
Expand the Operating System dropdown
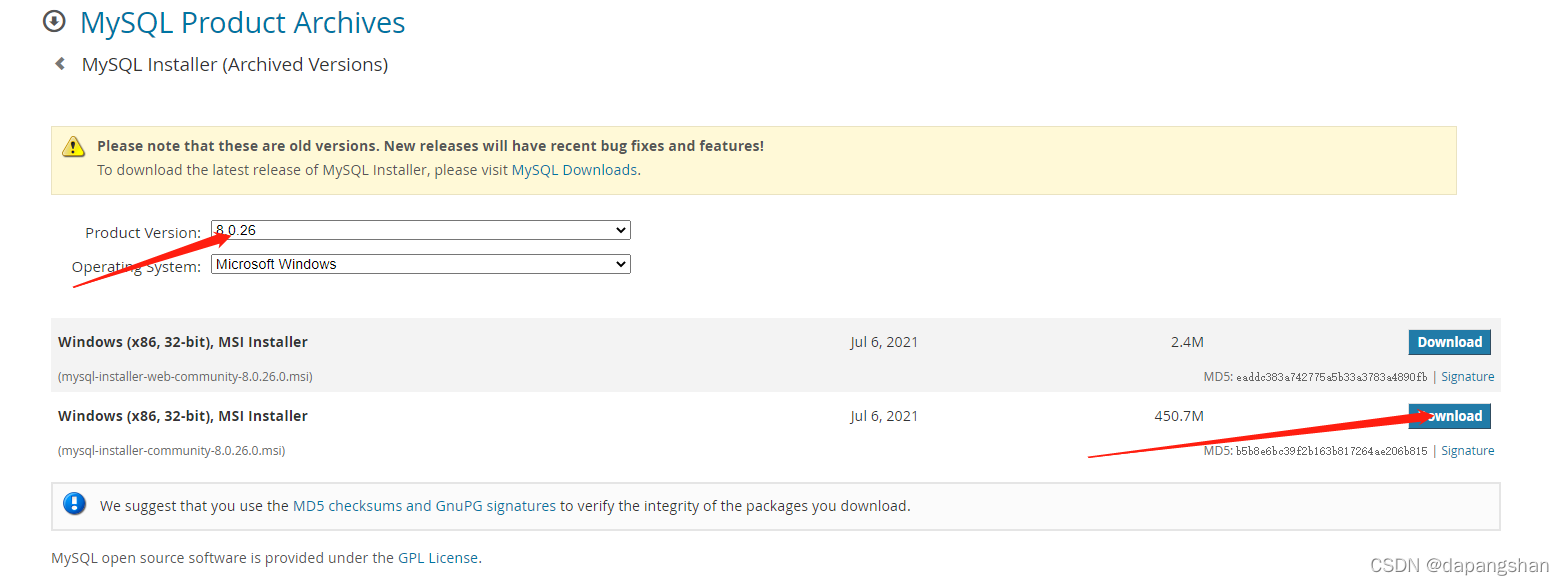[420, 264]
